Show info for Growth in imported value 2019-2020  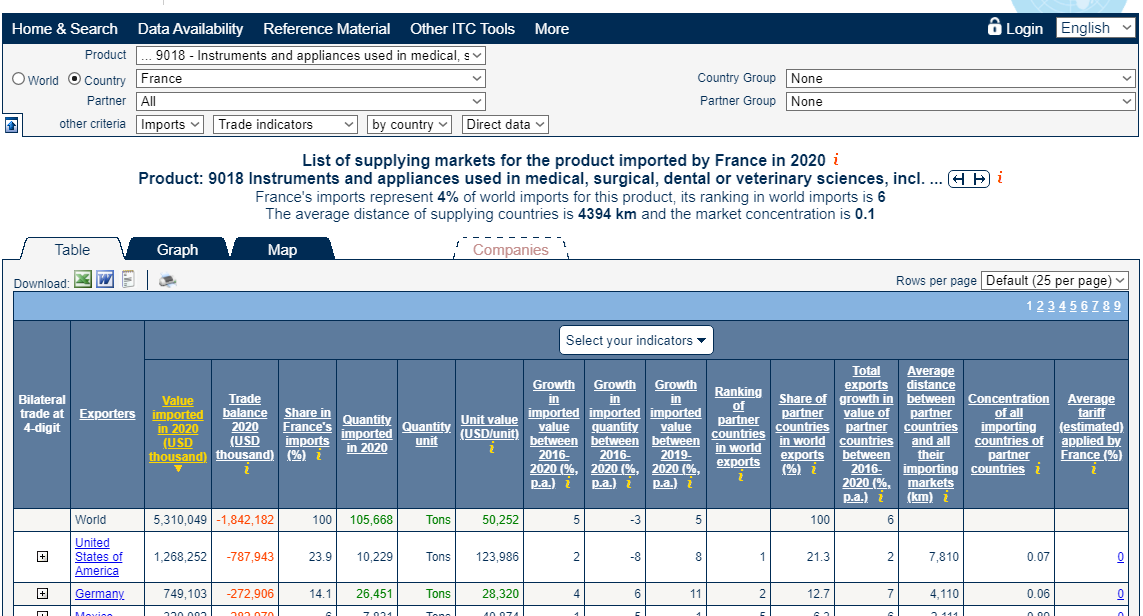[x=690, y=483]
